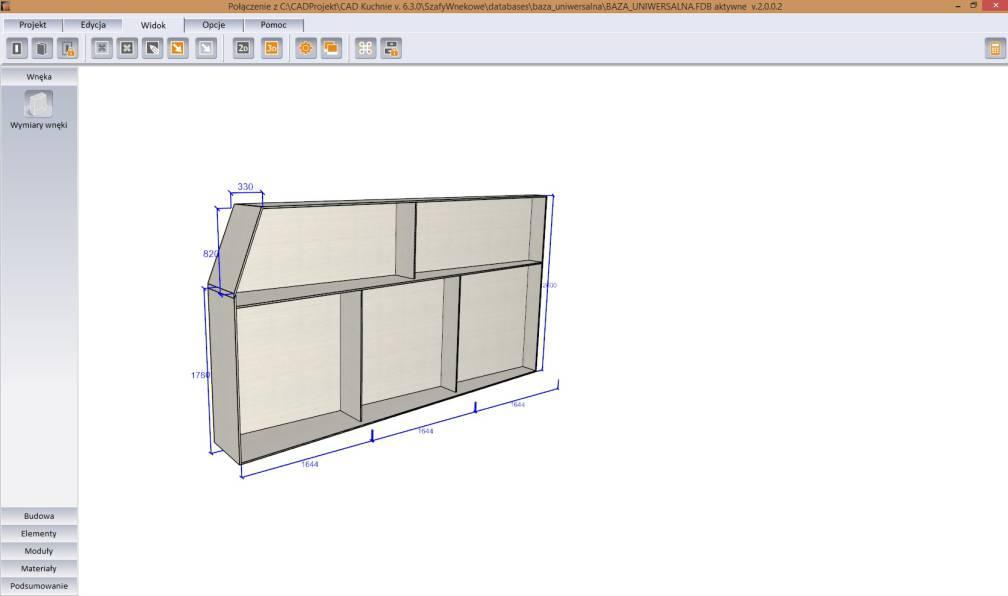Click the door with lock toolbar icon
This screenshot has width=1008, height=596.
point(68,48)
